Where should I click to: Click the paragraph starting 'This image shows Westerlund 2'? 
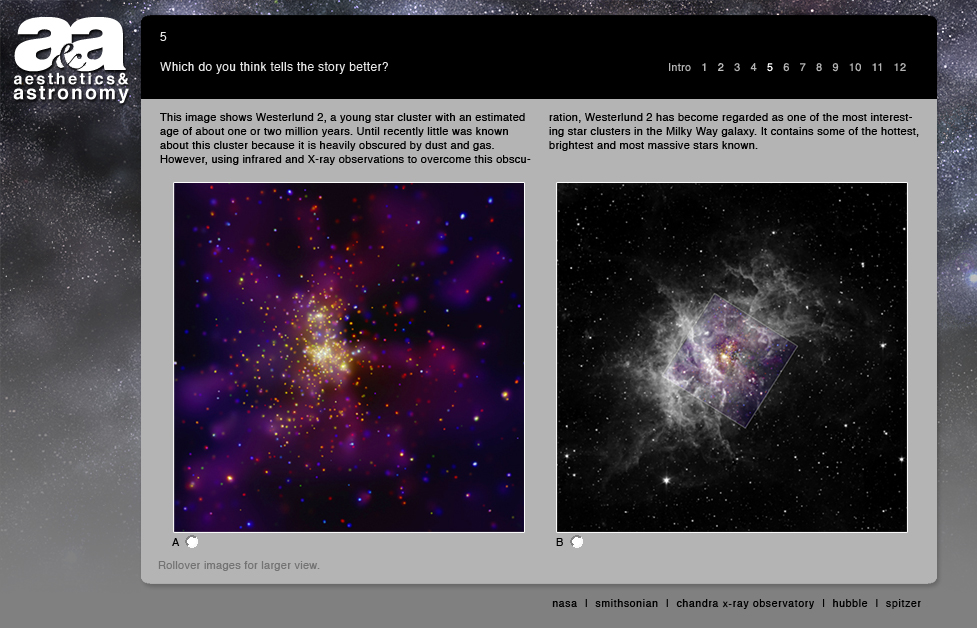point(345,138)
